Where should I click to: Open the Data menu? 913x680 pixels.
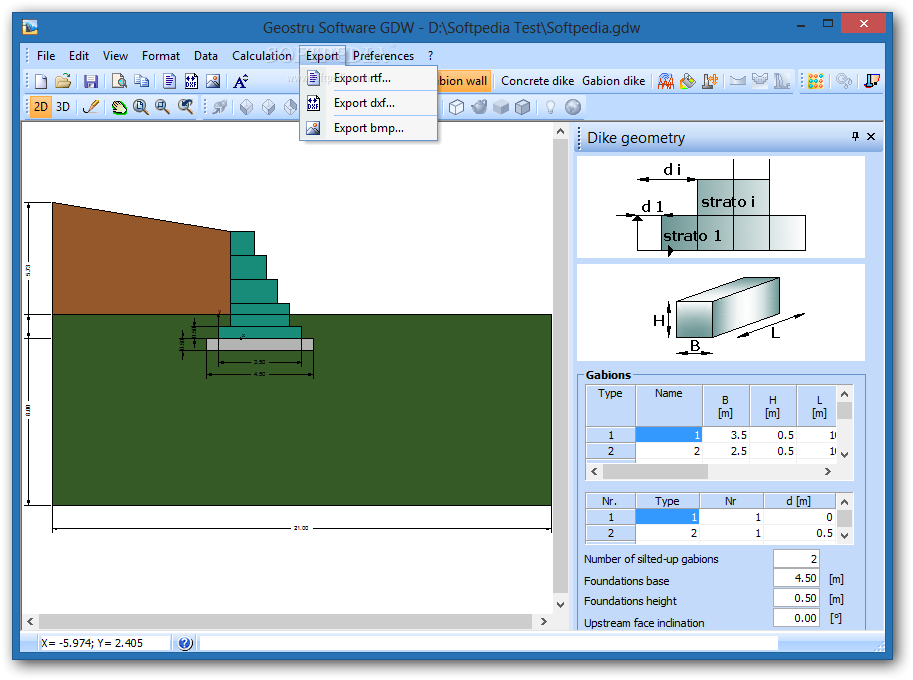coord(206,56)
